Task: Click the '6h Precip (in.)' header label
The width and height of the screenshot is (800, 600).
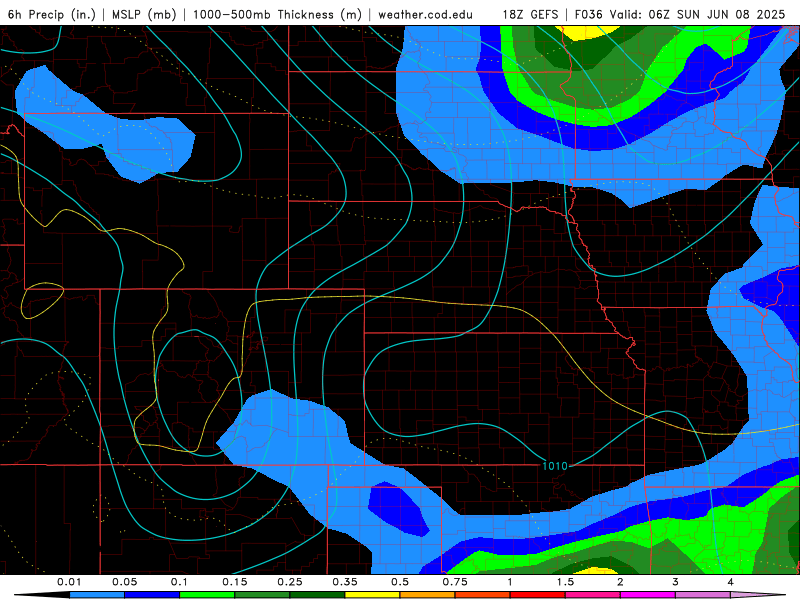Action: 52,14
